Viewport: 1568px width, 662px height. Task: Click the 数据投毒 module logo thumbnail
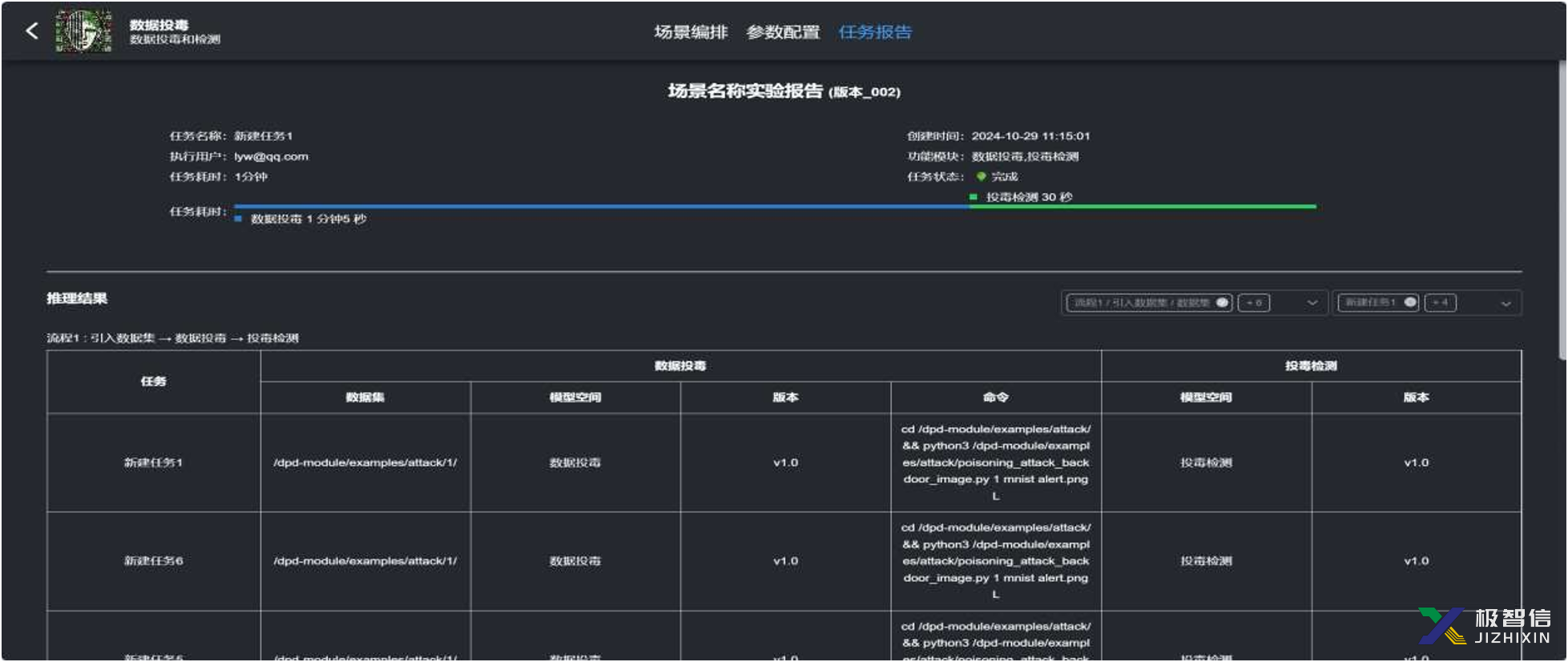pyautogui.click(x=83, y=31)
